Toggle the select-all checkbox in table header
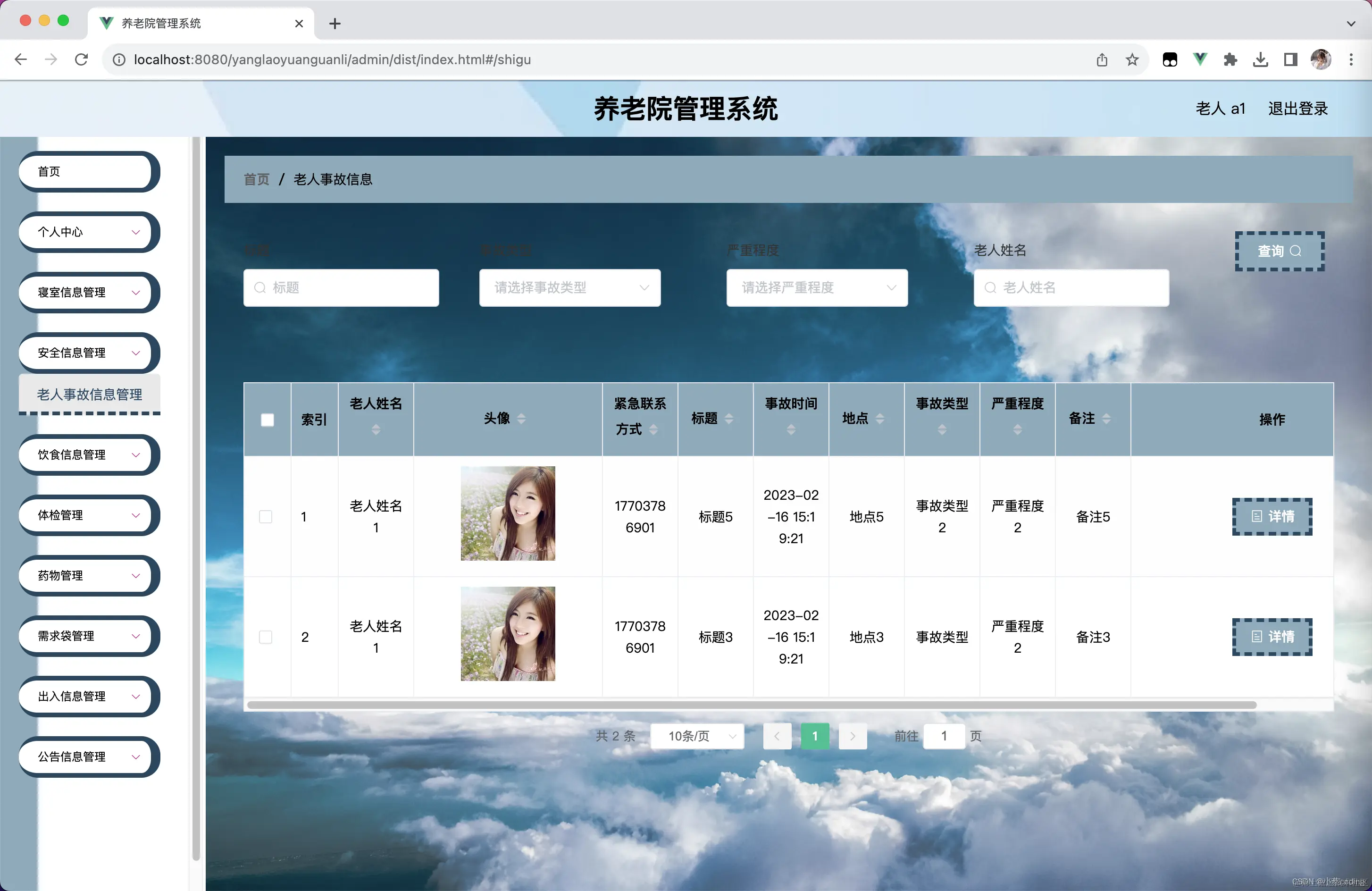The width and height of the screenshot is (1372, 891). point(268,420)
